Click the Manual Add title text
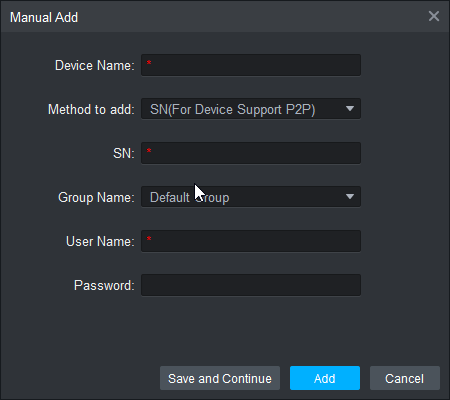The image size is (450, 400). tap(44, 17)
